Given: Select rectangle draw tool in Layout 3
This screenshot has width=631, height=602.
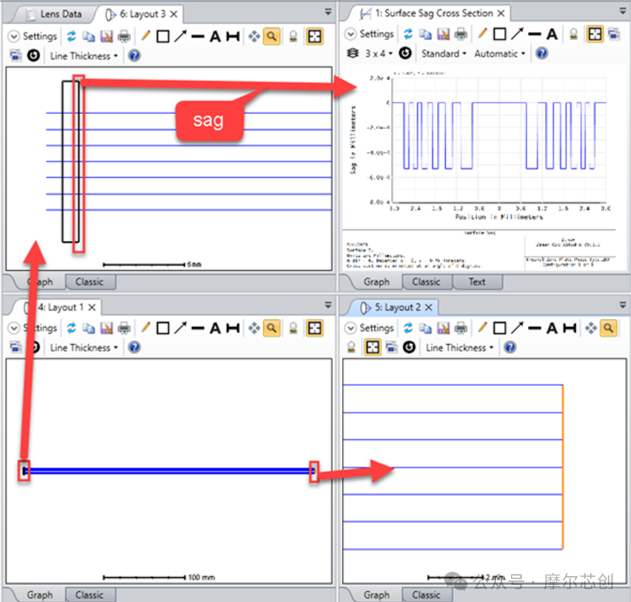Looking at the screenshot, I should click(x=163, y=36).
